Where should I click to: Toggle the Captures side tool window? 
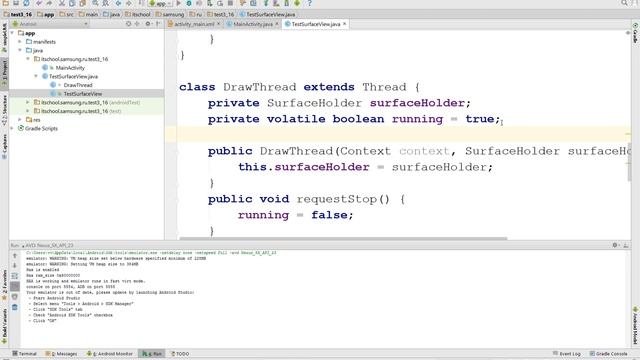click(x=4, y=146)
